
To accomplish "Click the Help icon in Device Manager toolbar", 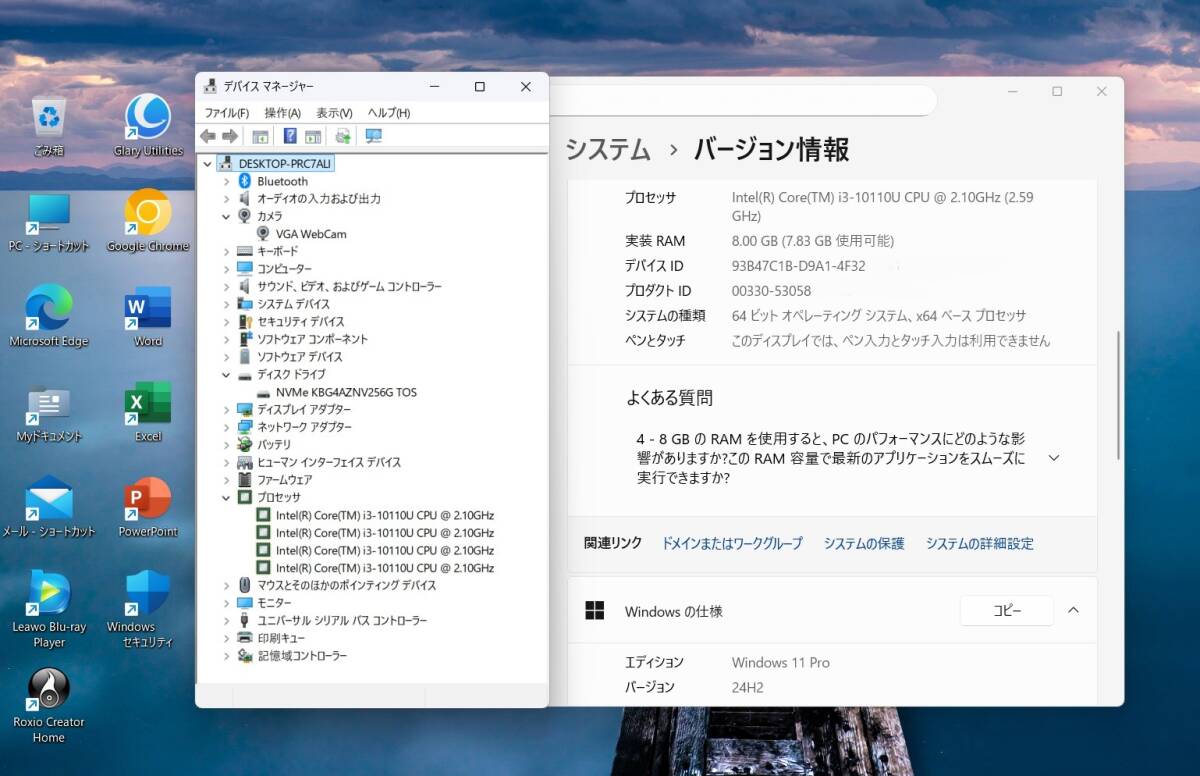I will (x=290, y=136).
